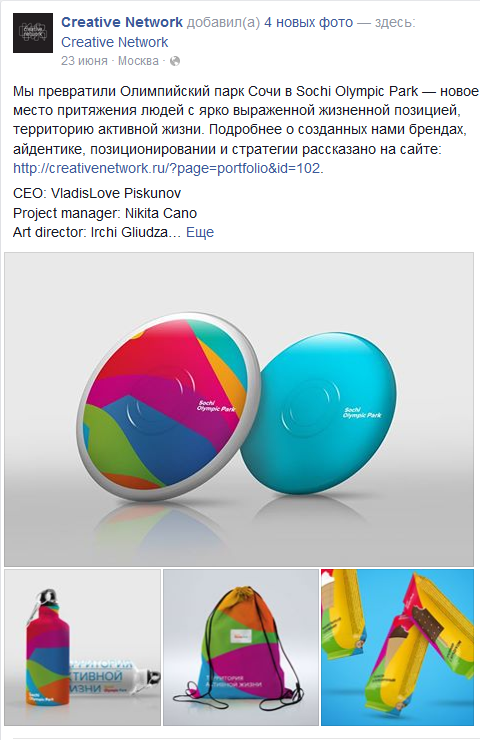Open the creativenetwork.ru portfolio URL
480x740 pixels.
tap(167, 168)
